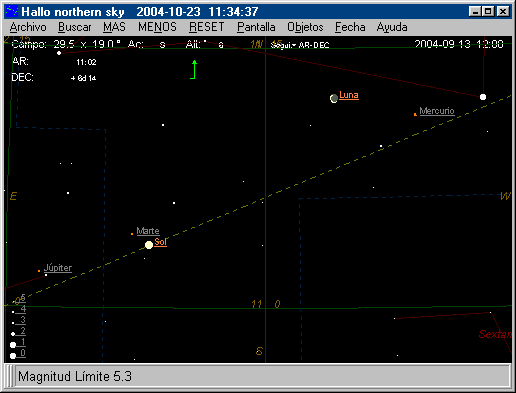Select the Júpiter planet label
The width and height of the screenshot is (516, 393).
(x=58, y=268)
